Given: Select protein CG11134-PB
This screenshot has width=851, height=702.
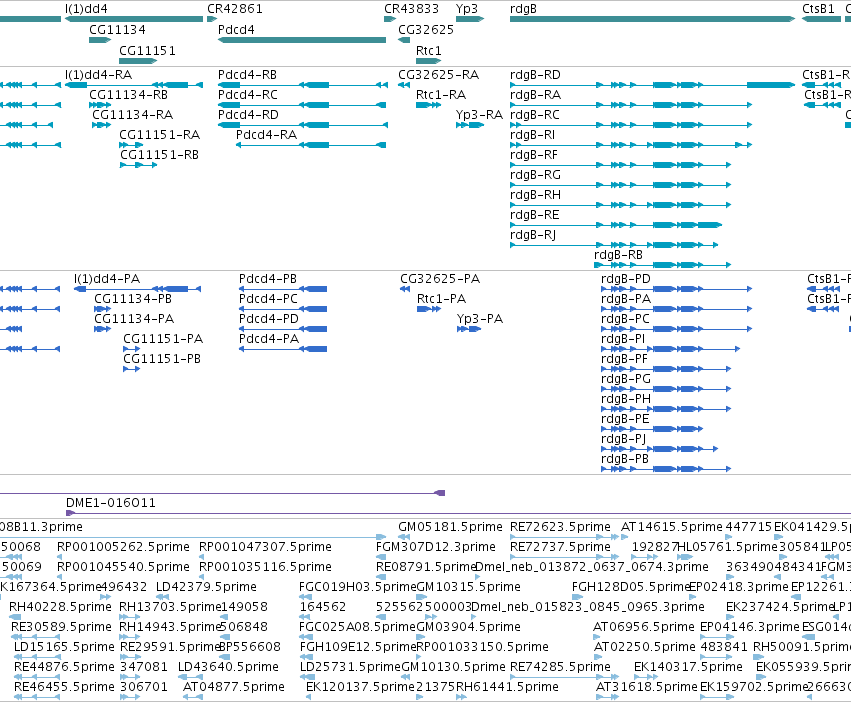Looking at the screenshot, I should tap(133, 299).
